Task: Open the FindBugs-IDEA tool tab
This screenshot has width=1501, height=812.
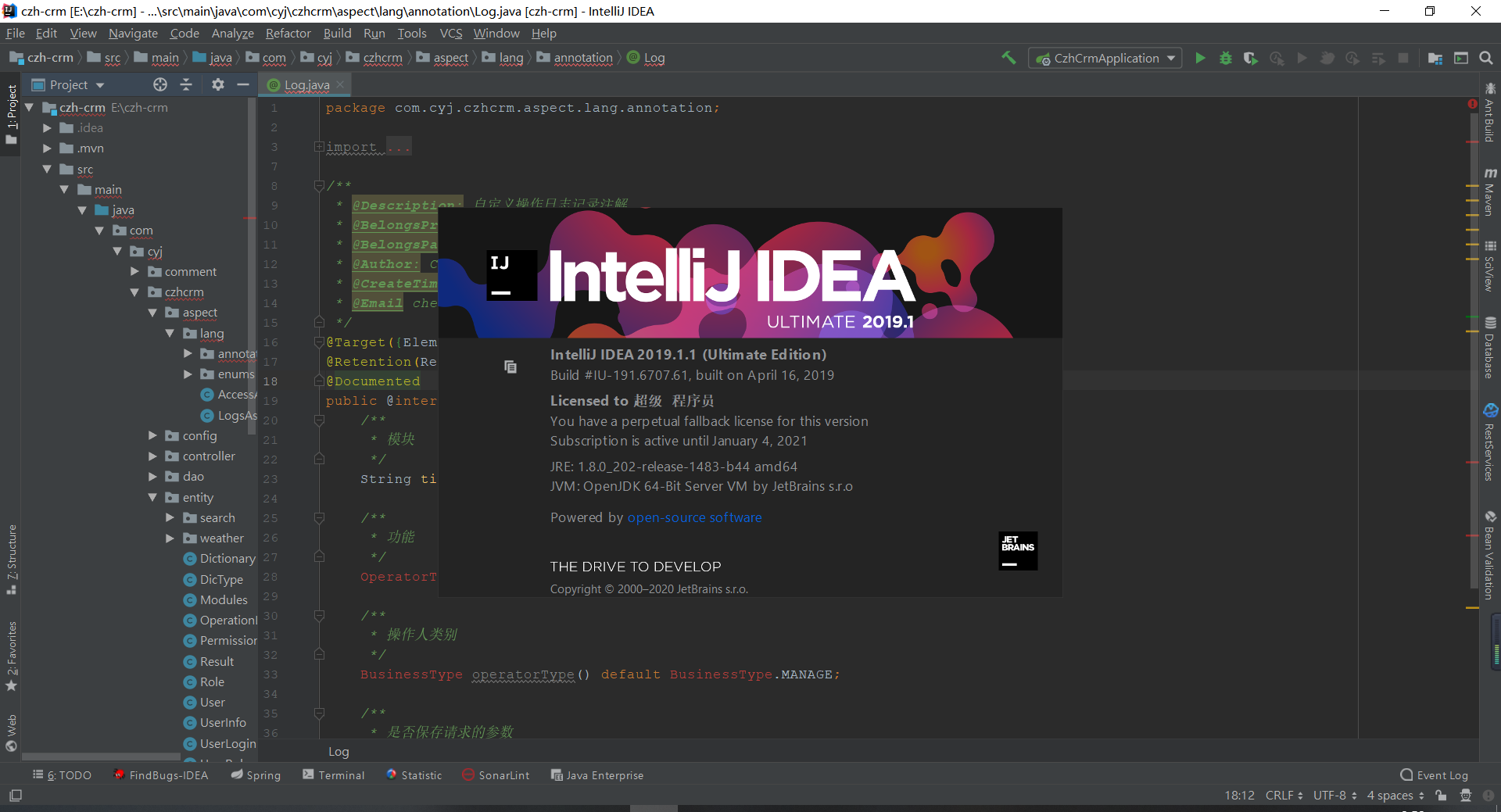Action: coord(161,775)
